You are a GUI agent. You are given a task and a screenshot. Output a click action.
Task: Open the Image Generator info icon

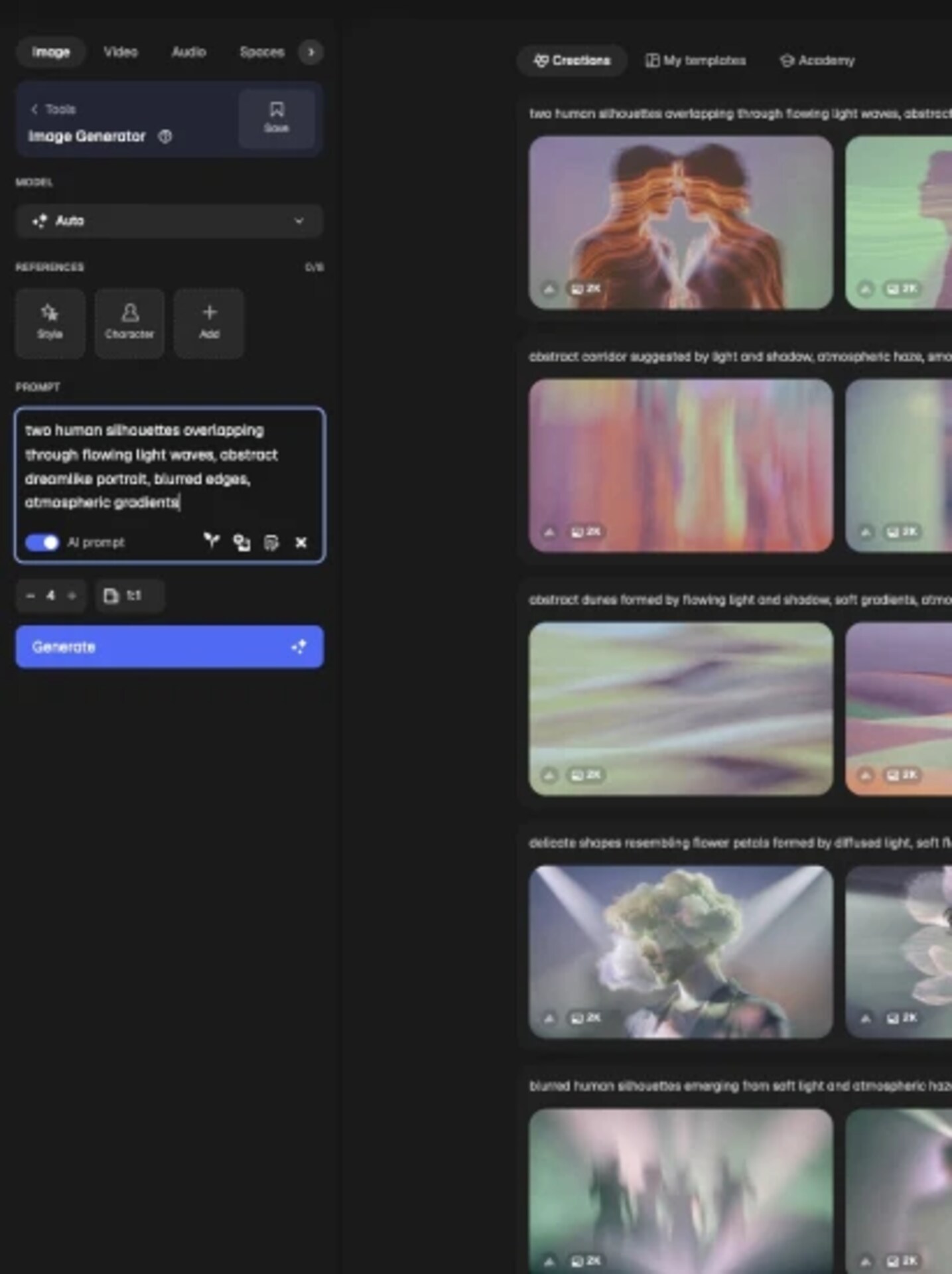click(x=165, y=136)
